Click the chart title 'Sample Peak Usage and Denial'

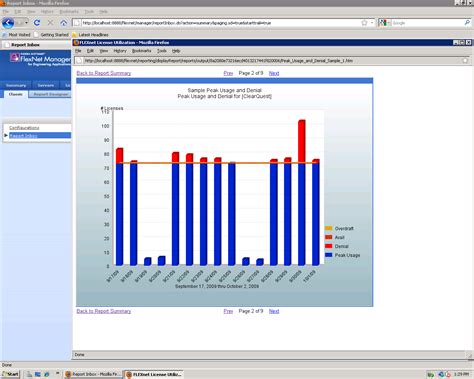tap(224, 90)
